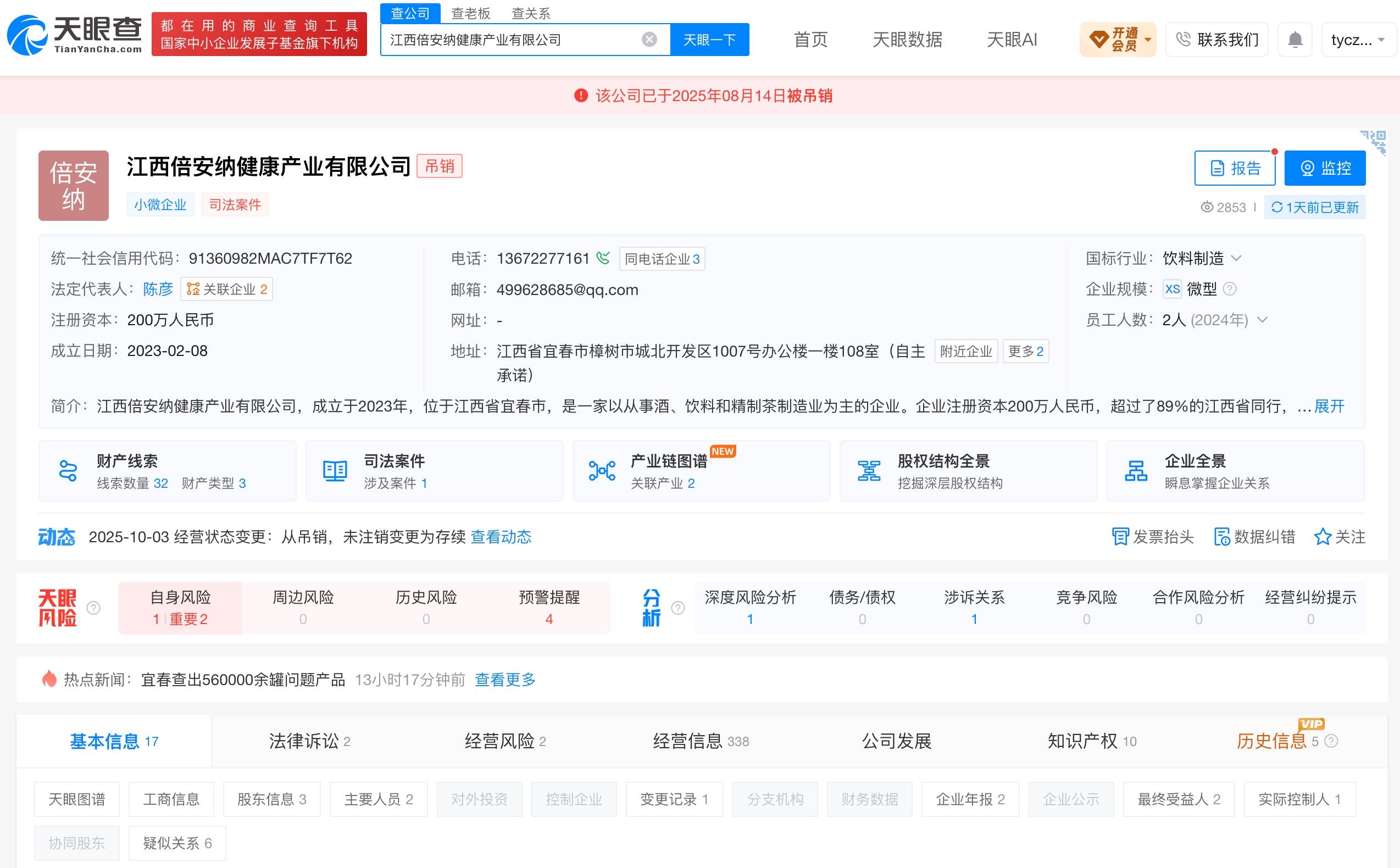Open 涉诉关系 analysis item
Screen dimensions: 1400x868
974,608
